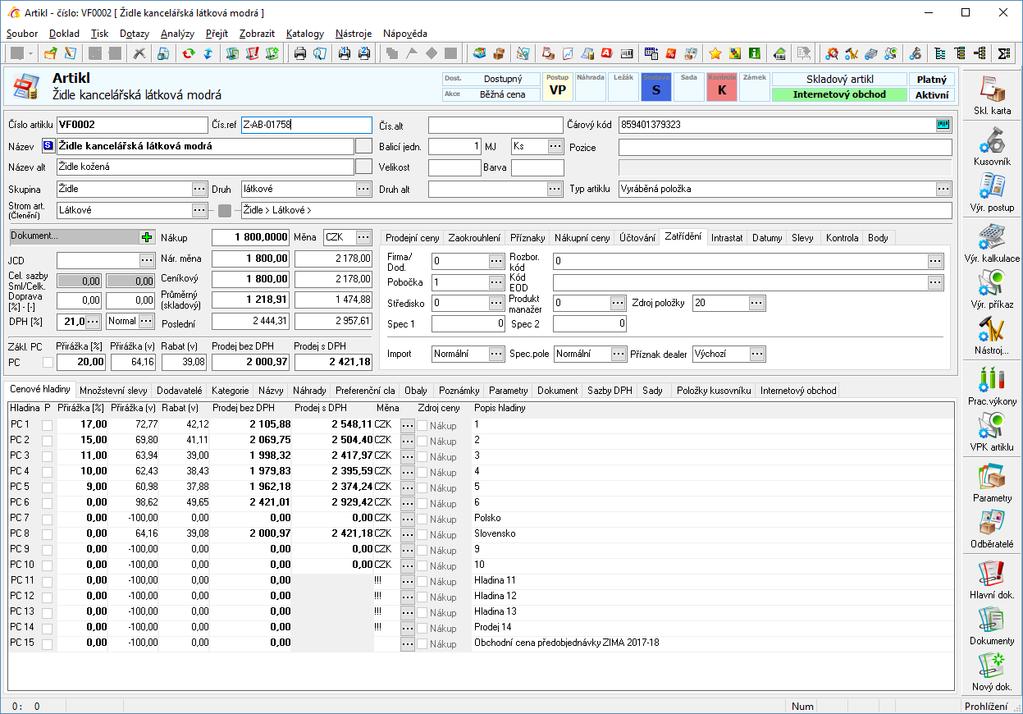1023x714 pixels.
Task: Open the VPK artiklu sidebar icon
Action: click(x=992, y=426)
